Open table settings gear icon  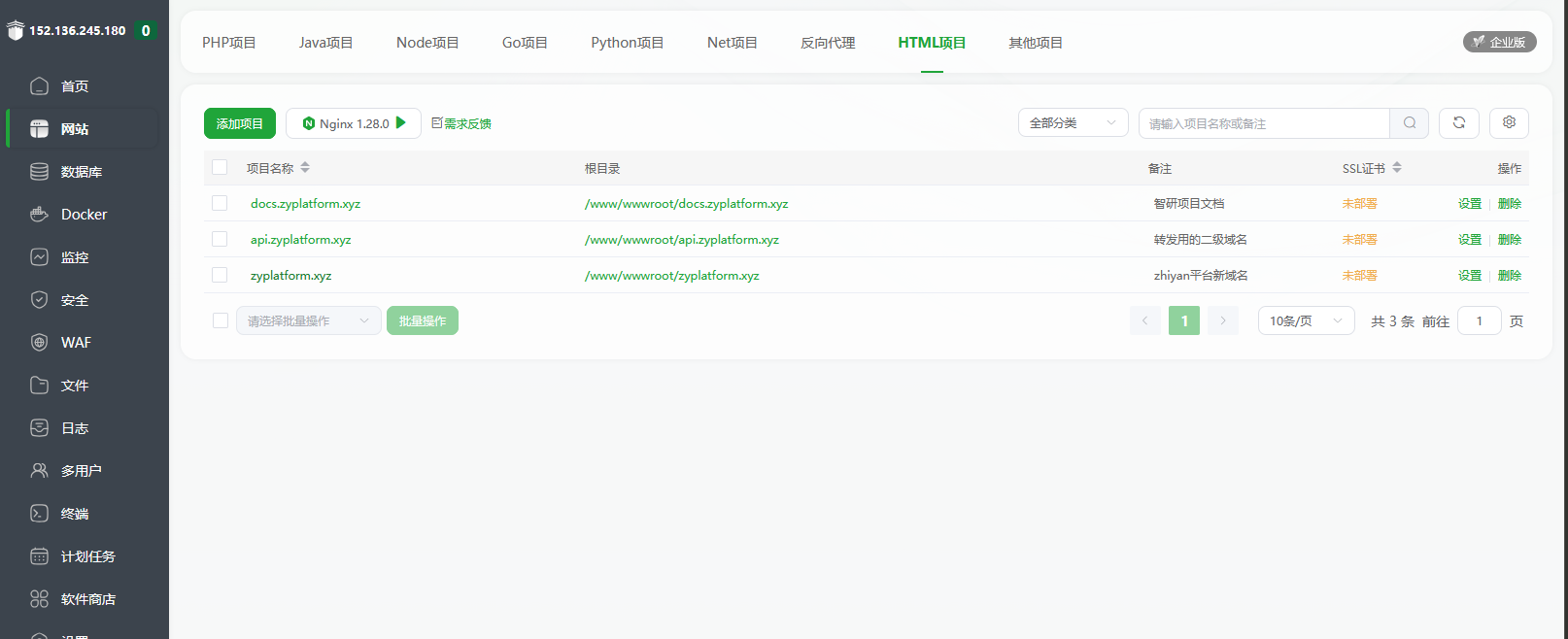(1509, 123)
